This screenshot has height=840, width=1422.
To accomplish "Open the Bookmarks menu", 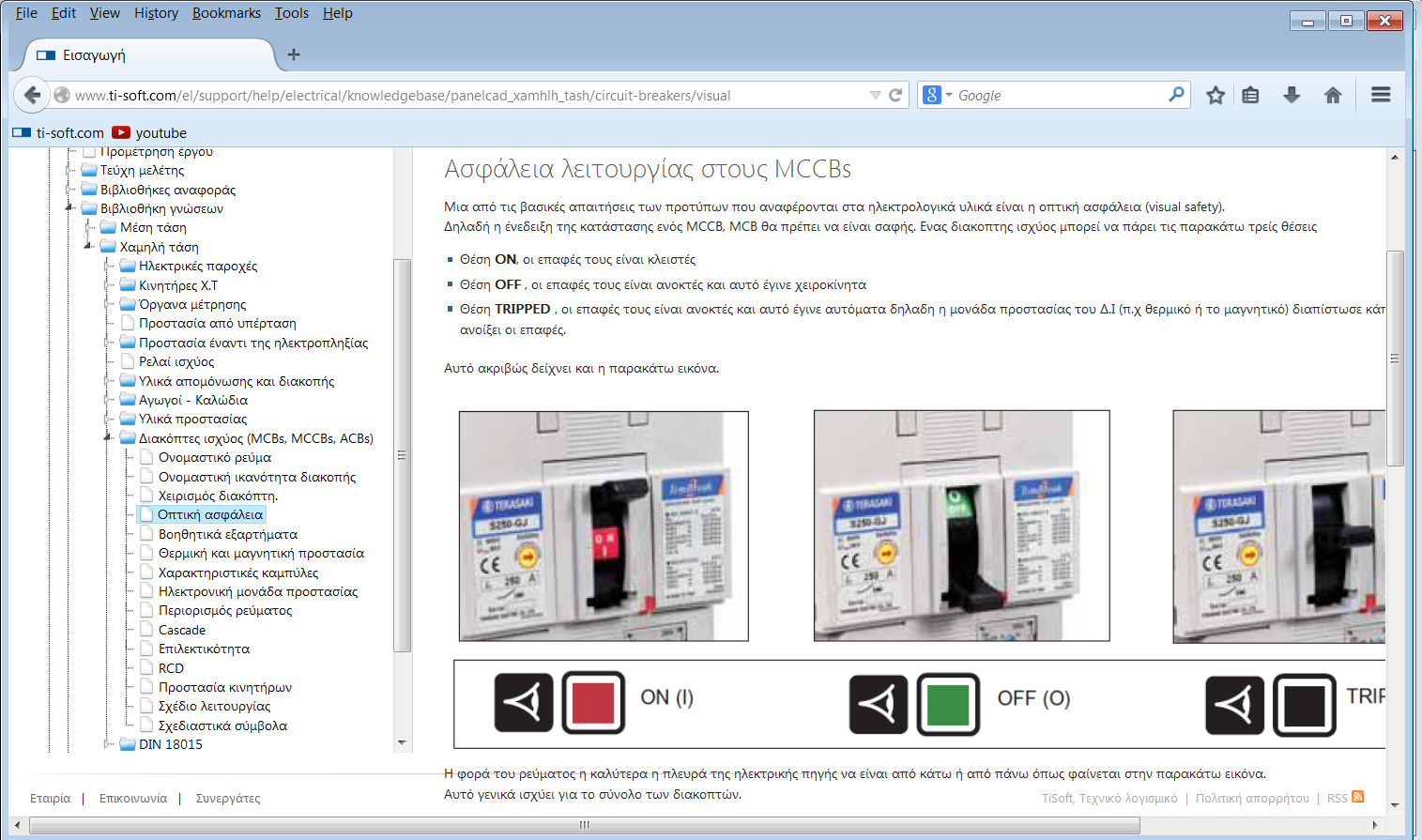I will click(x=225, y=13).
